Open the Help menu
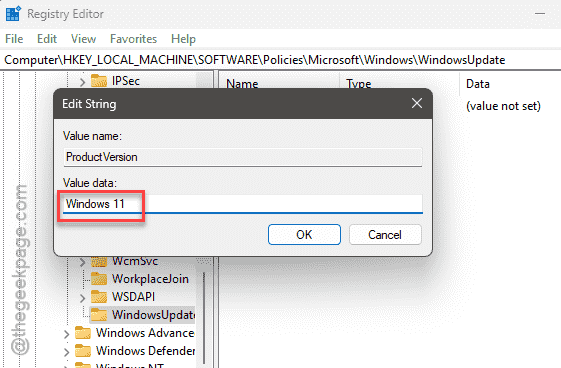This screenshot has height=368, width=561. (x=183, y=39)
